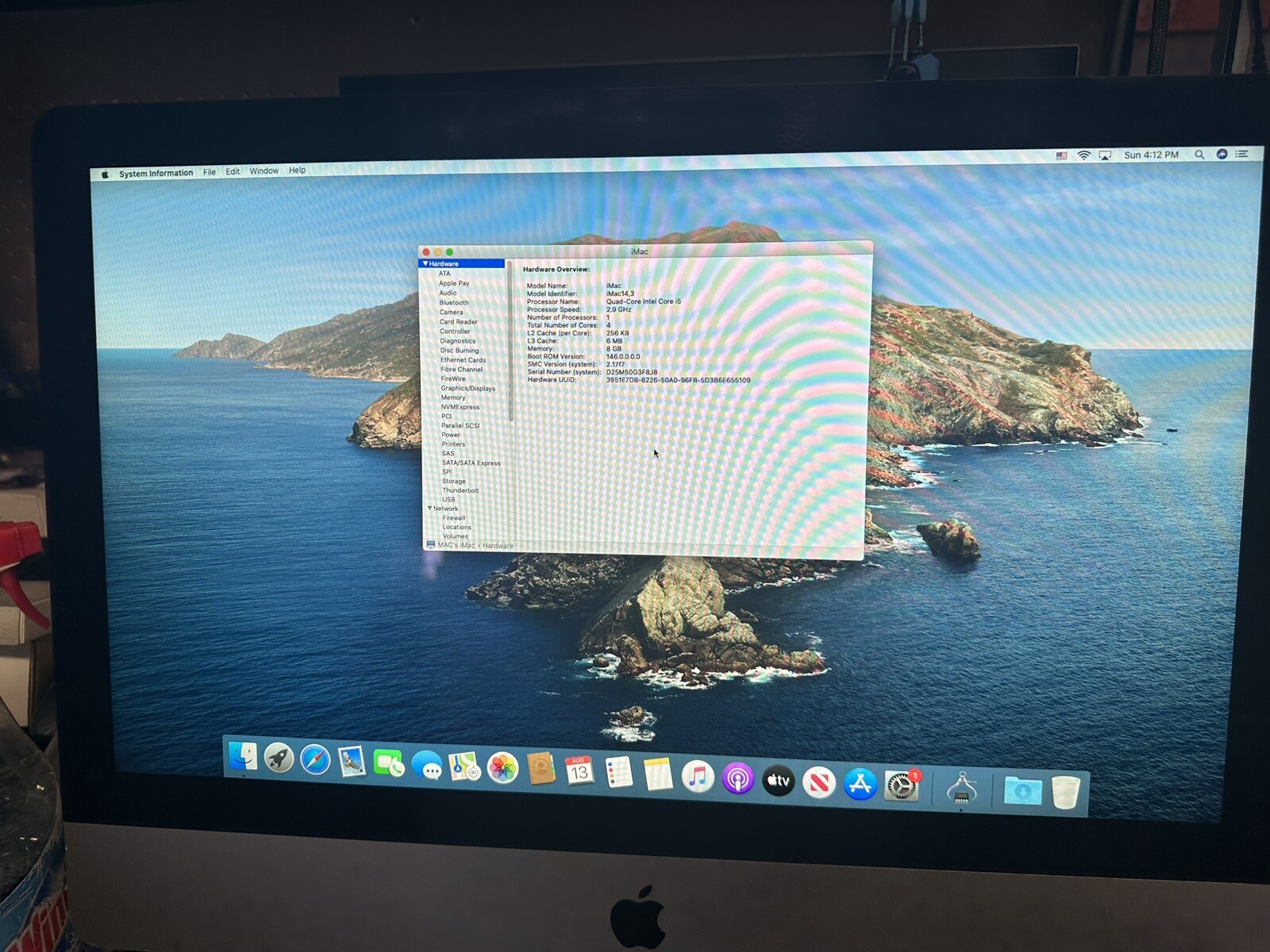Image resolution: width=1270 pixels, height=952 pixels.
Task: Select Disc Burning in sidebar
Action: click(x=460, y=351)
